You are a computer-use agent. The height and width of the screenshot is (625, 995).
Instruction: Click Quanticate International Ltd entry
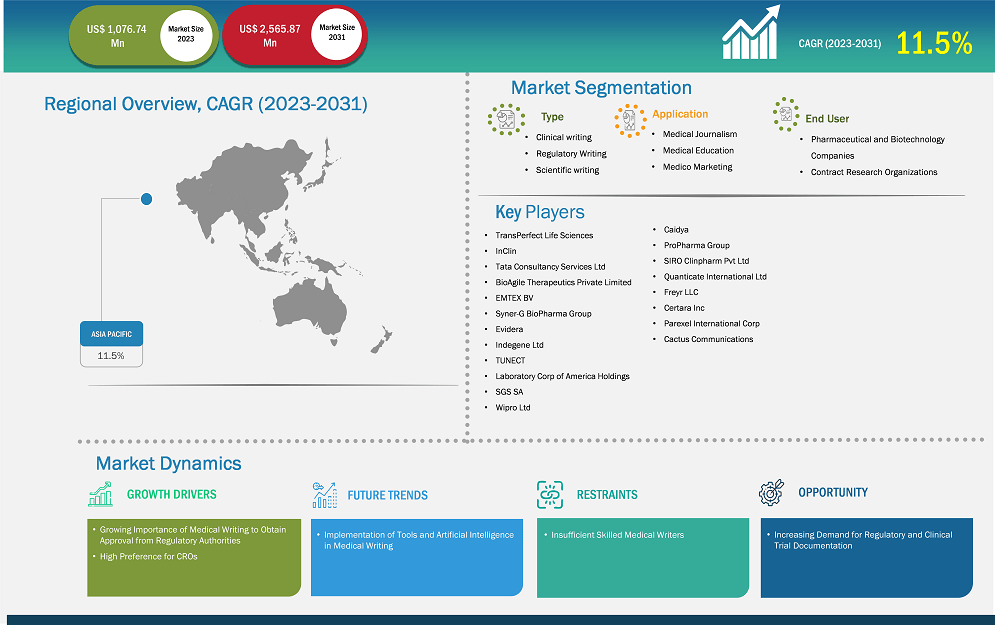[x=715, y=277]
